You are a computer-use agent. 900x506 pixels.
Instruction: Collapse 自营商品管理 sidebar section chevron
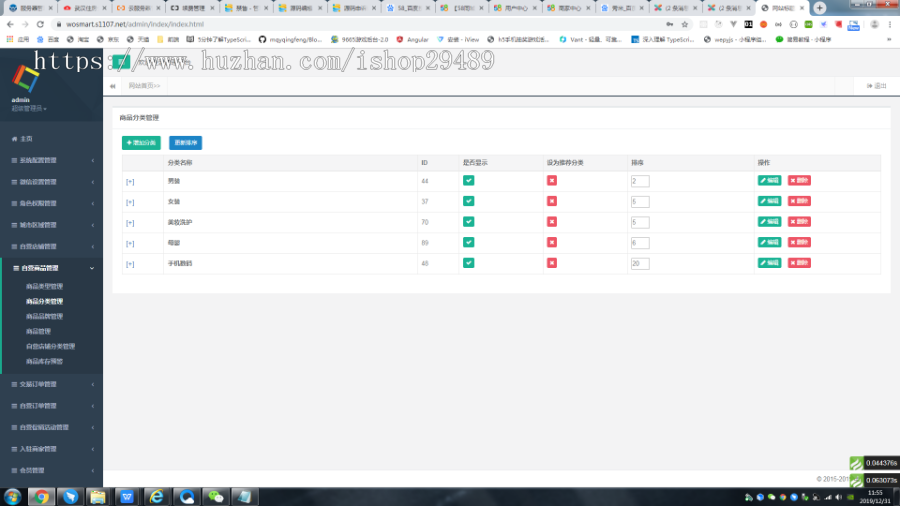92,268
